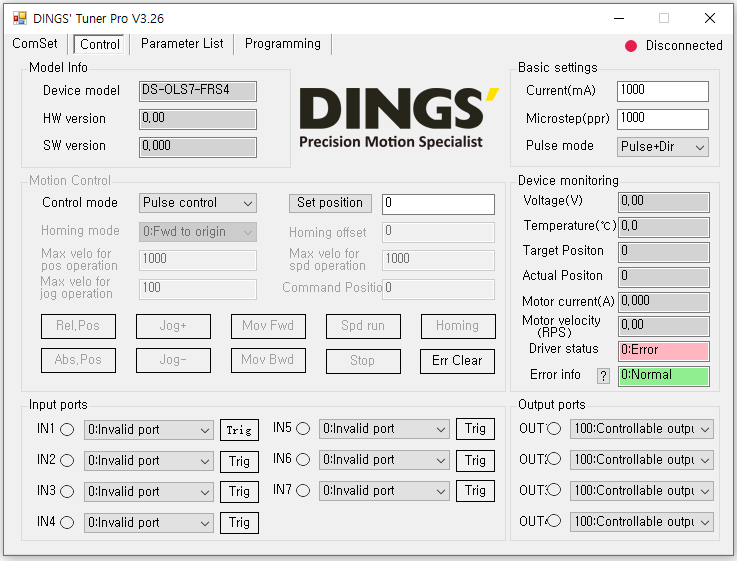Toggle the IN1 indicator radio
The height and width of the screenshot is (561, 737).
67,429
